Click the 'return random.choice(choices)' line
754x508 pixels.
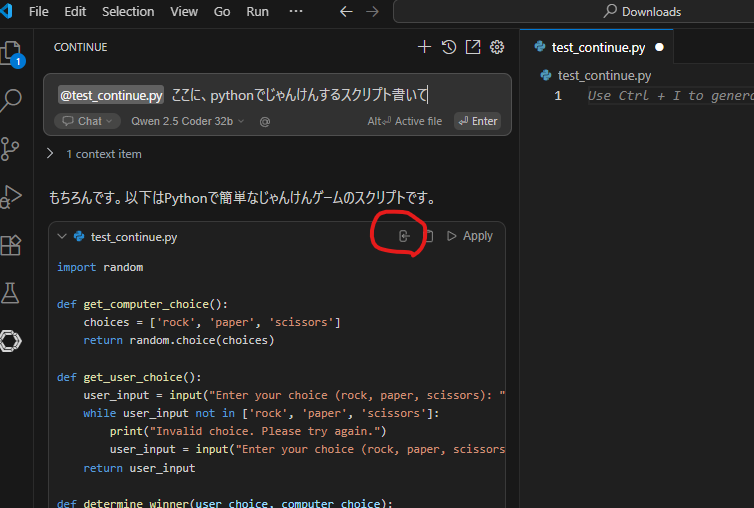coord(178,341)
